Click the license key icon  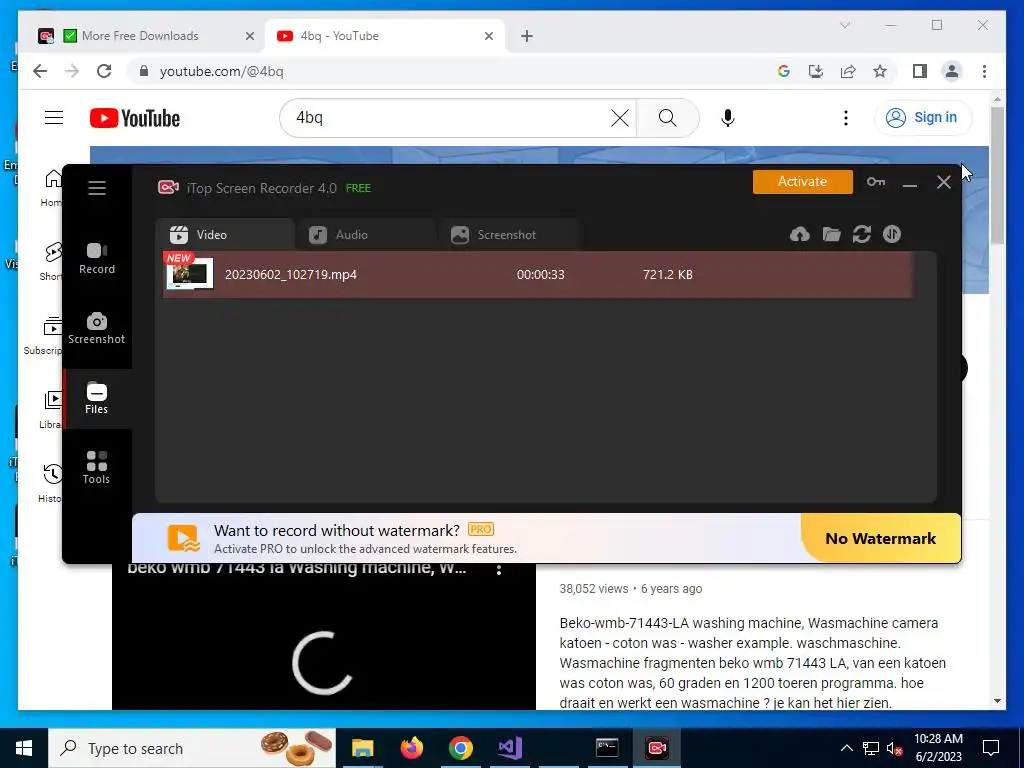(x=876, y=182)
